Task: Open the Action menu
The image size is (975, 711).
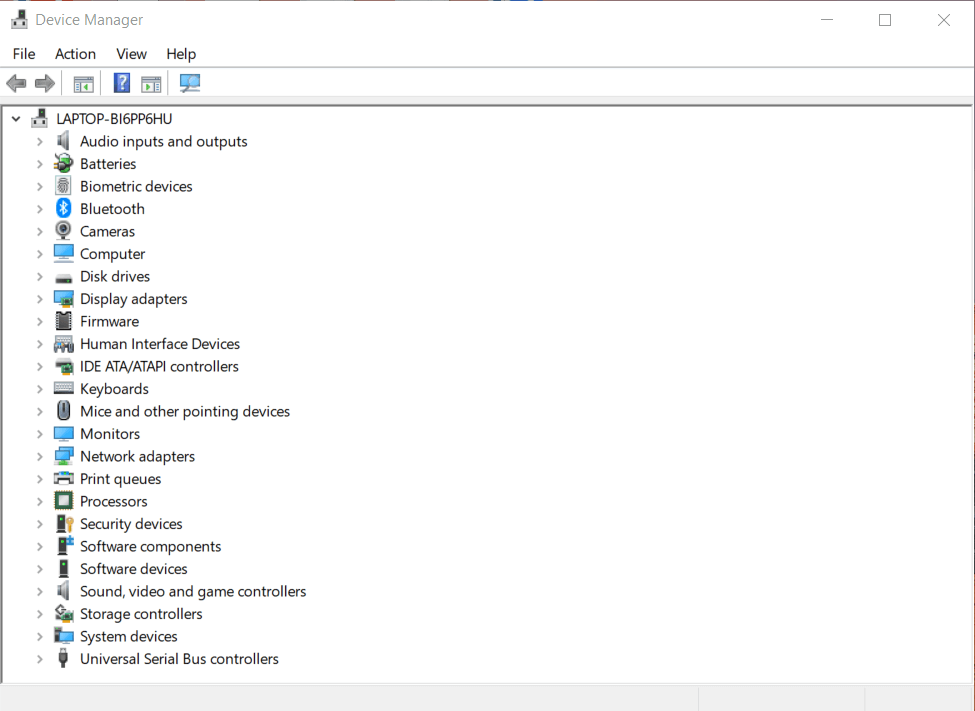Action: 75,54
